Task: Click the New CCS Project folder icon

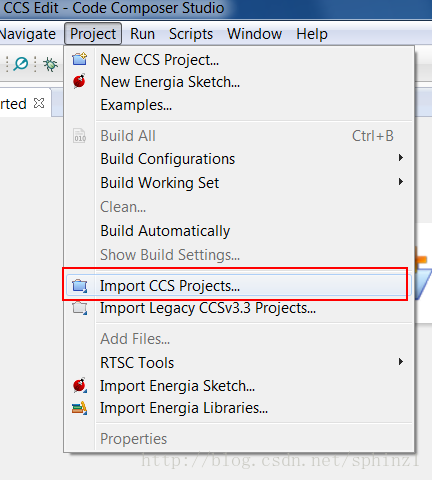Action: point(79,59)
